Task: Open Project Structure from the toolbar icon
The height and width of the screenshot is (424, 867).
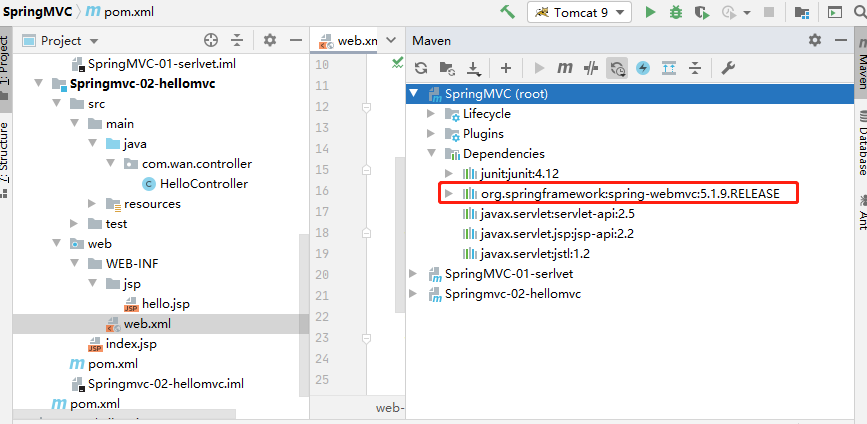Action: [x=802, y=12]
